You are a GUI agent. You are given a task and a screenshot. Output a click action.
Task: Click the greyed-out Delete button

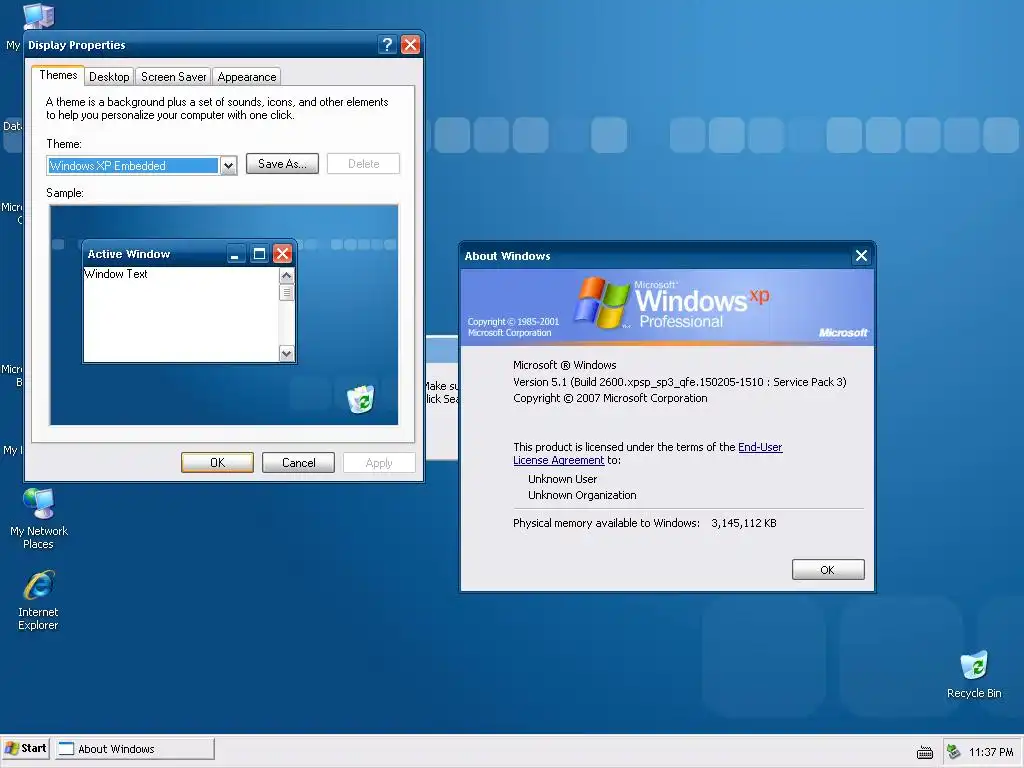tap(363, 164)
